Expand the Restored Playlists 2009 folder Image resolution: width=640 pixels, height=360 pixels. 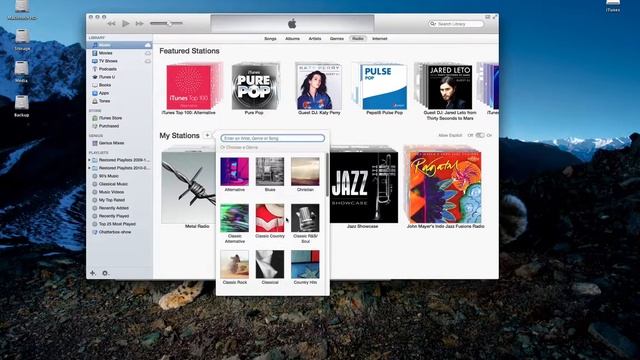[x=89, y=160]
